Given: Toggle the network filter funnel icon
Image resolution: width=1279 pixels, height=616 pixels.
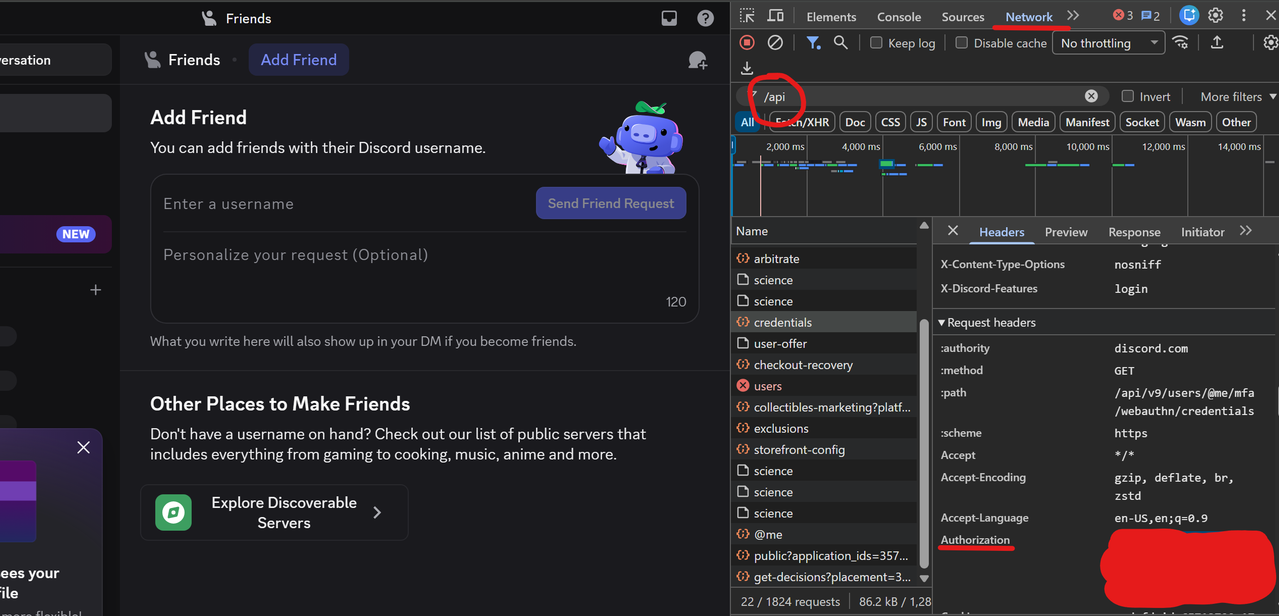Looking at the screenshot, I should click(x=813, y=43).
